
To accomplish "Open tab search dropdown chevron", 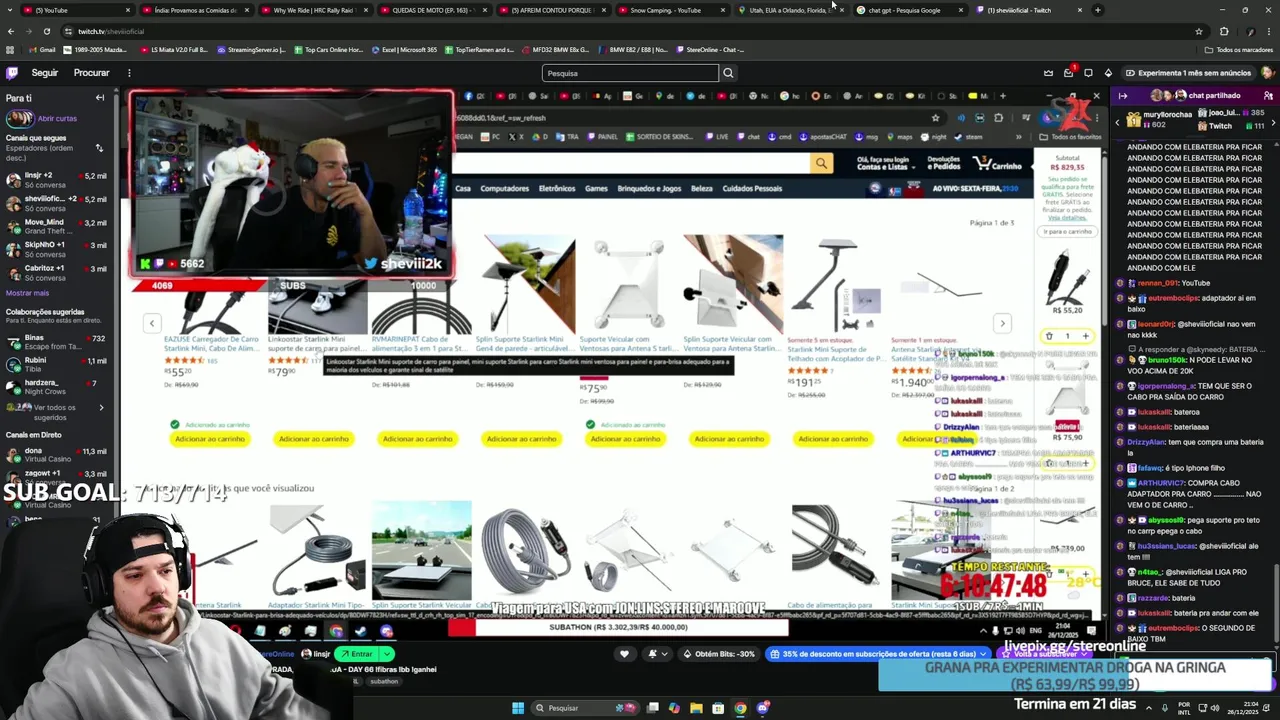I will pyautogui.click(x=10, y=10).
